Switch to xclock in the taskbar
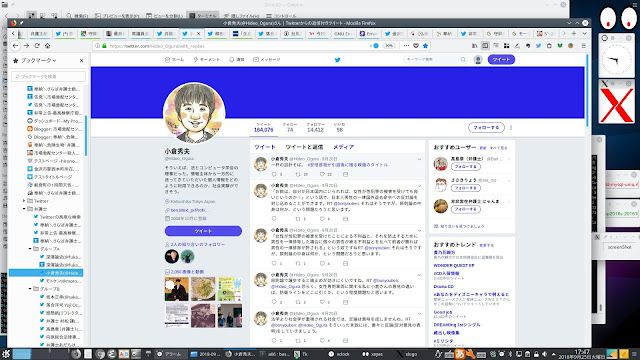The image size is (640, 360). (x=340, y=354)
